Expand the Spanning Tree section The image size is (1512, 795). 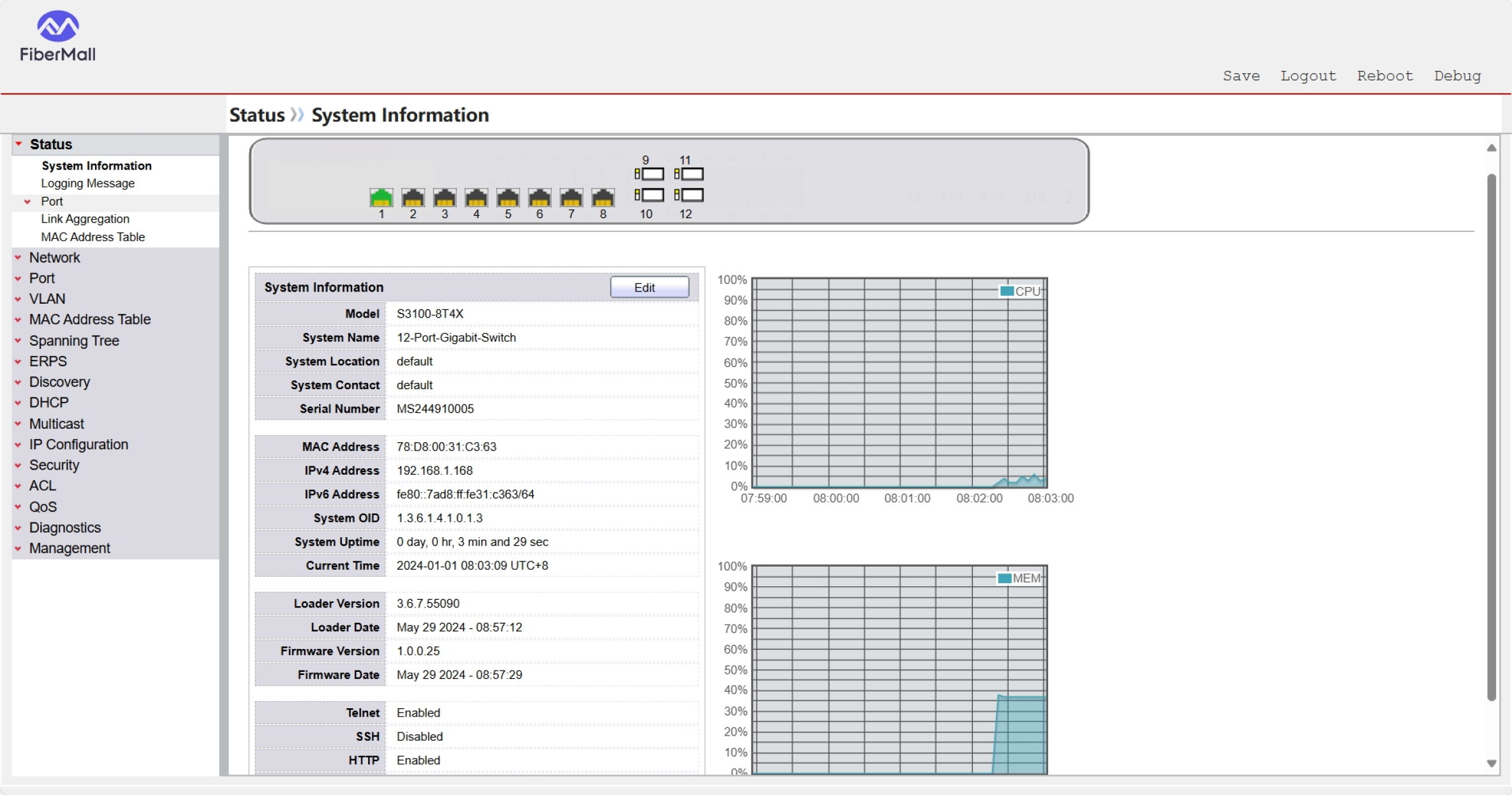point(73,341)
